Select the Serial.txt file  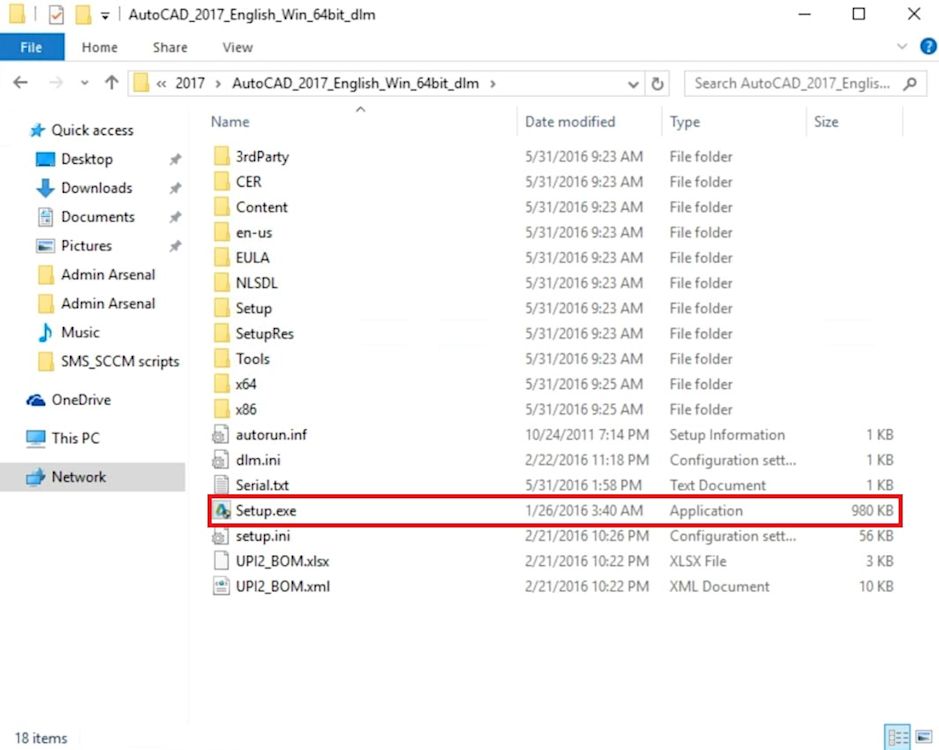tap(262, 485)
